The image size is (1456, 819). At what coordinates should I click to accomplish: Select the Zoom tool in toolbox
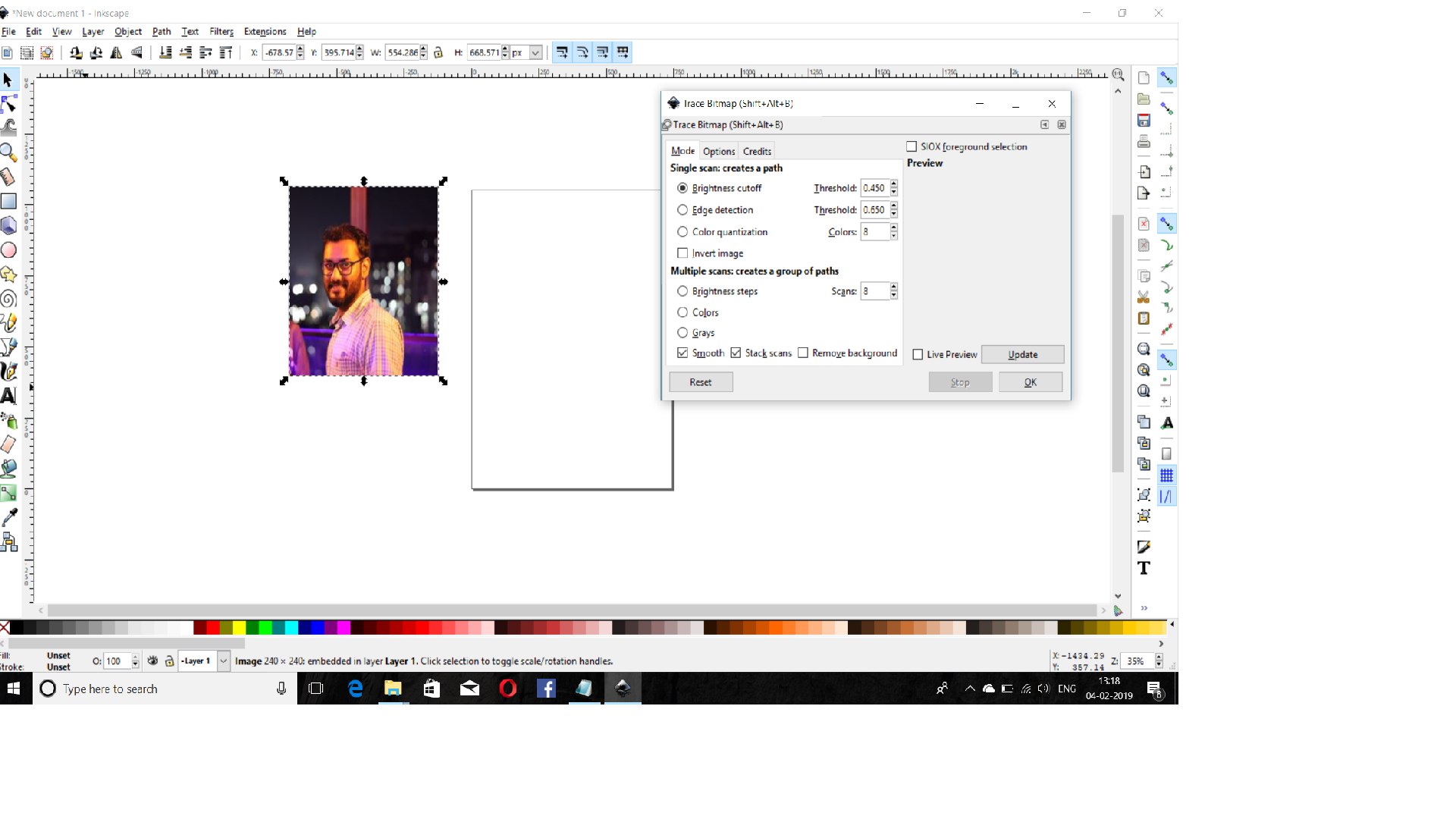tap(8, 152)
